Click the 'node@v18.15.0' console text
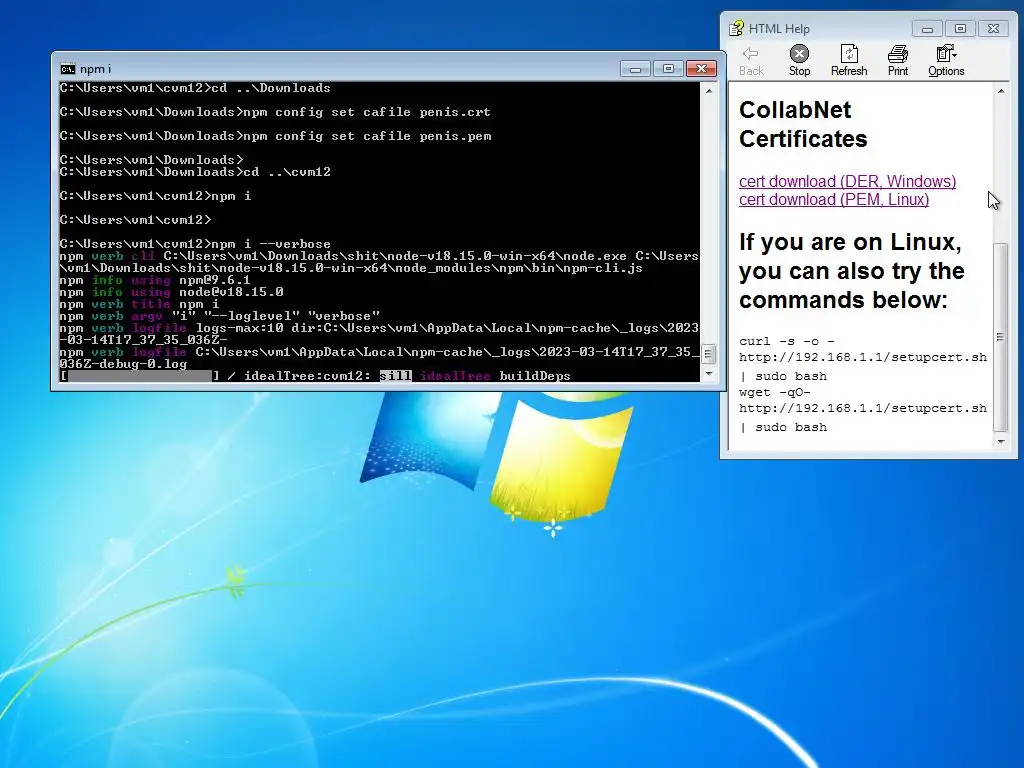 point(231,292)
